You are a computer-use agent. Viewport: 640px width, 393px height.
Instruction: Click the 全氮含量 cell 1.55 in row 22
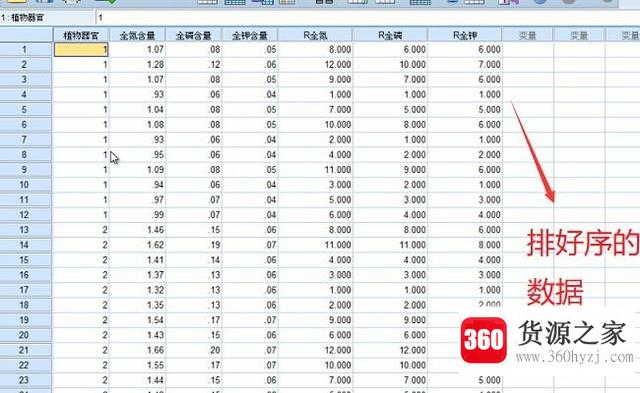137,365
